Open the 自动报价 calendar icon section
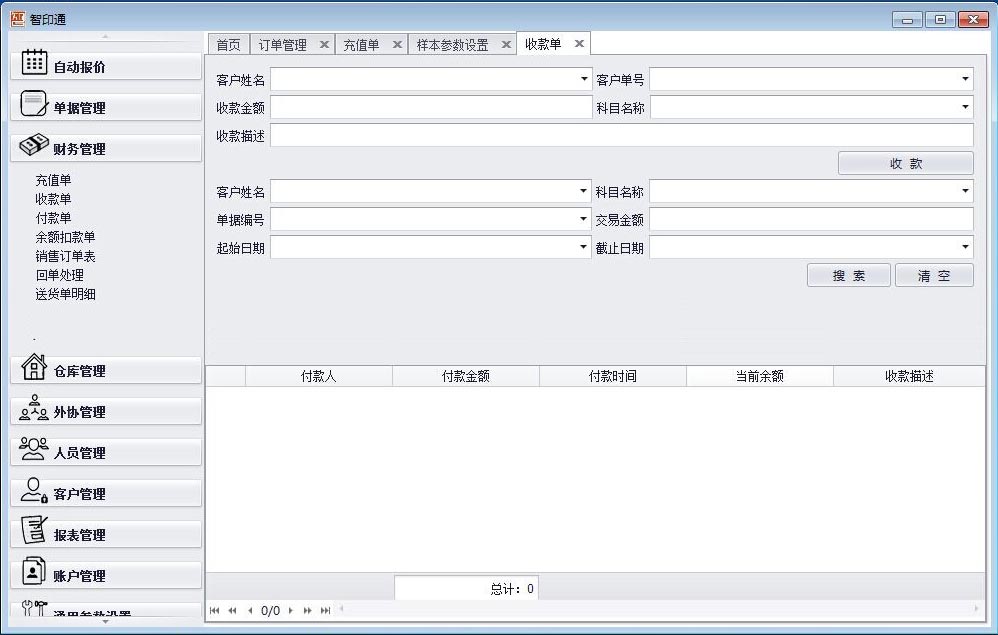The image size is (998, 635). point(34,63)
